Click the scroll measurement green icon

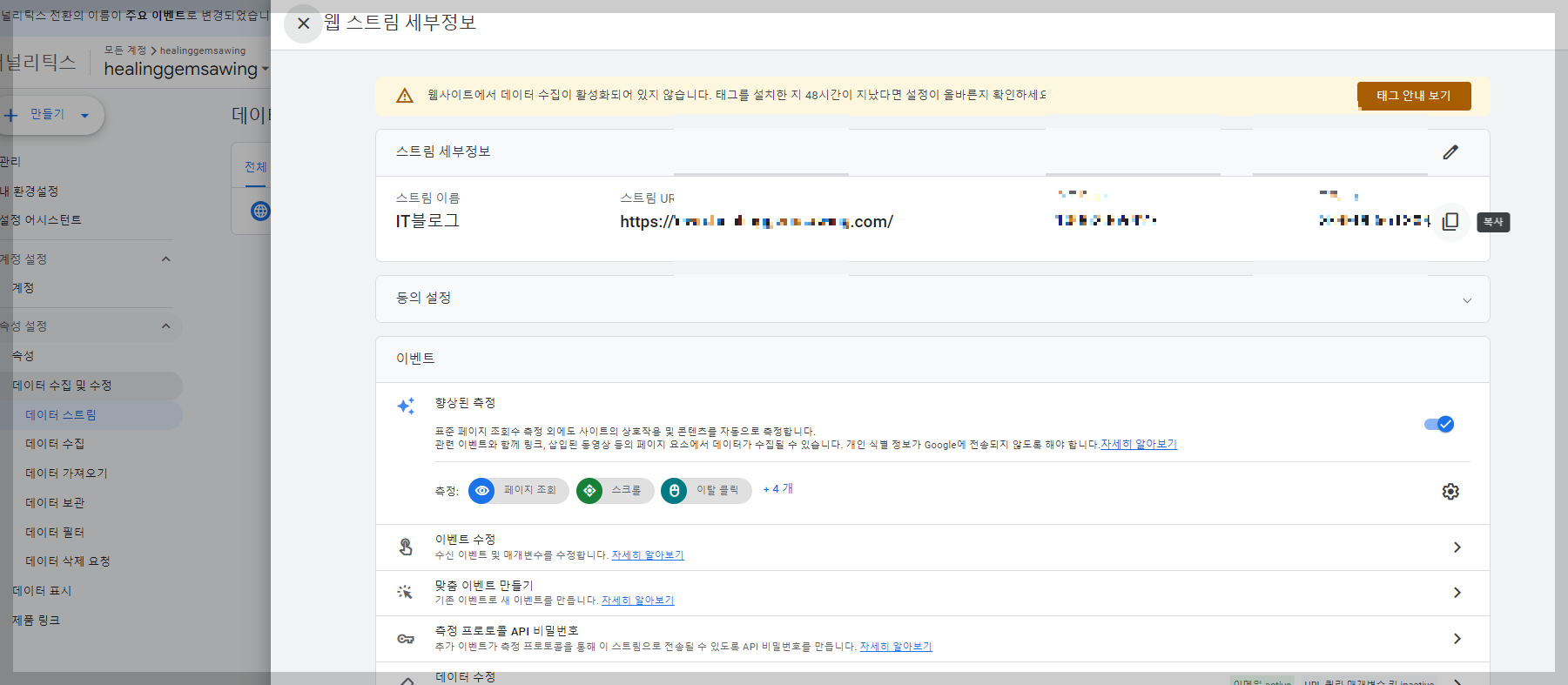tap(589, 491)
